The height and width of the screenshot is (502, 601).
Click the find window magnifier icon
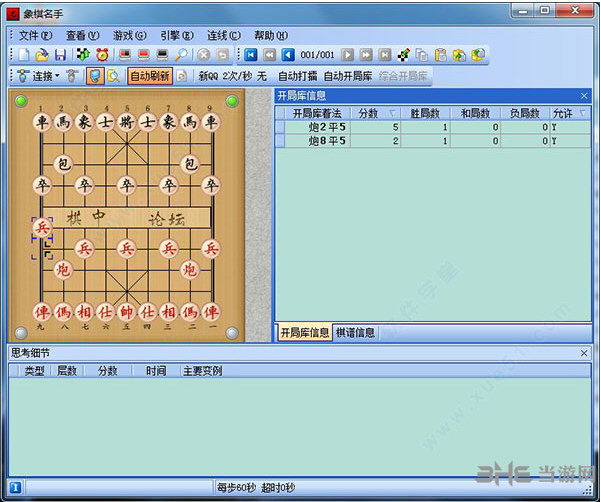(x=113, y=76)
